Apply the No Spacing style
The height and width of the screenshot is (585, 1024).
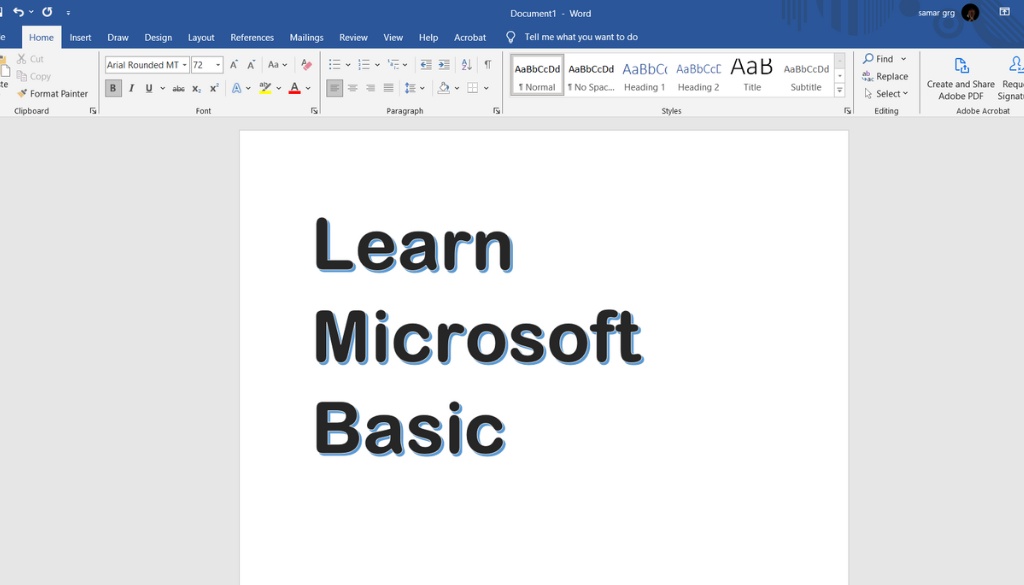(591, 76)
